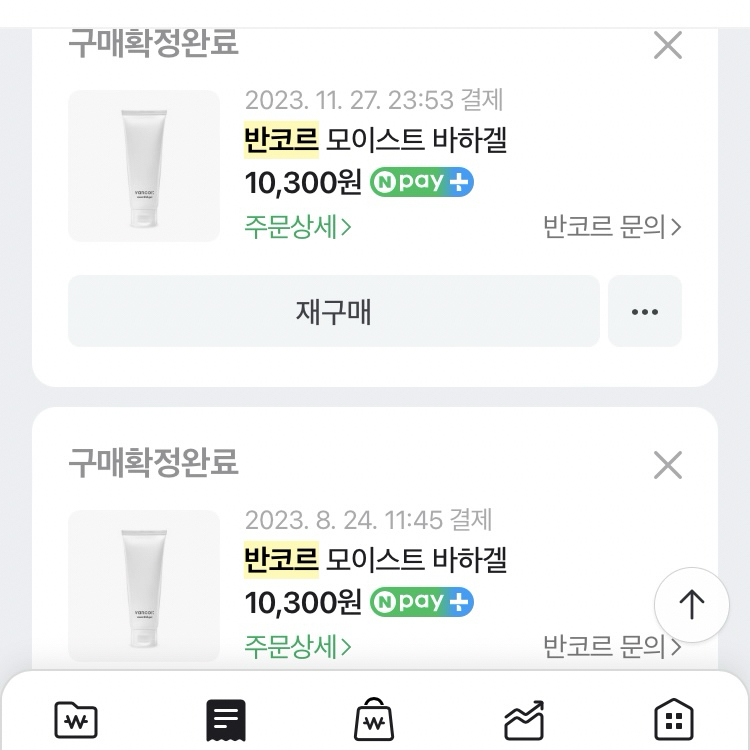Open 반코르 문의 on the August order

(x=612, y=647)
